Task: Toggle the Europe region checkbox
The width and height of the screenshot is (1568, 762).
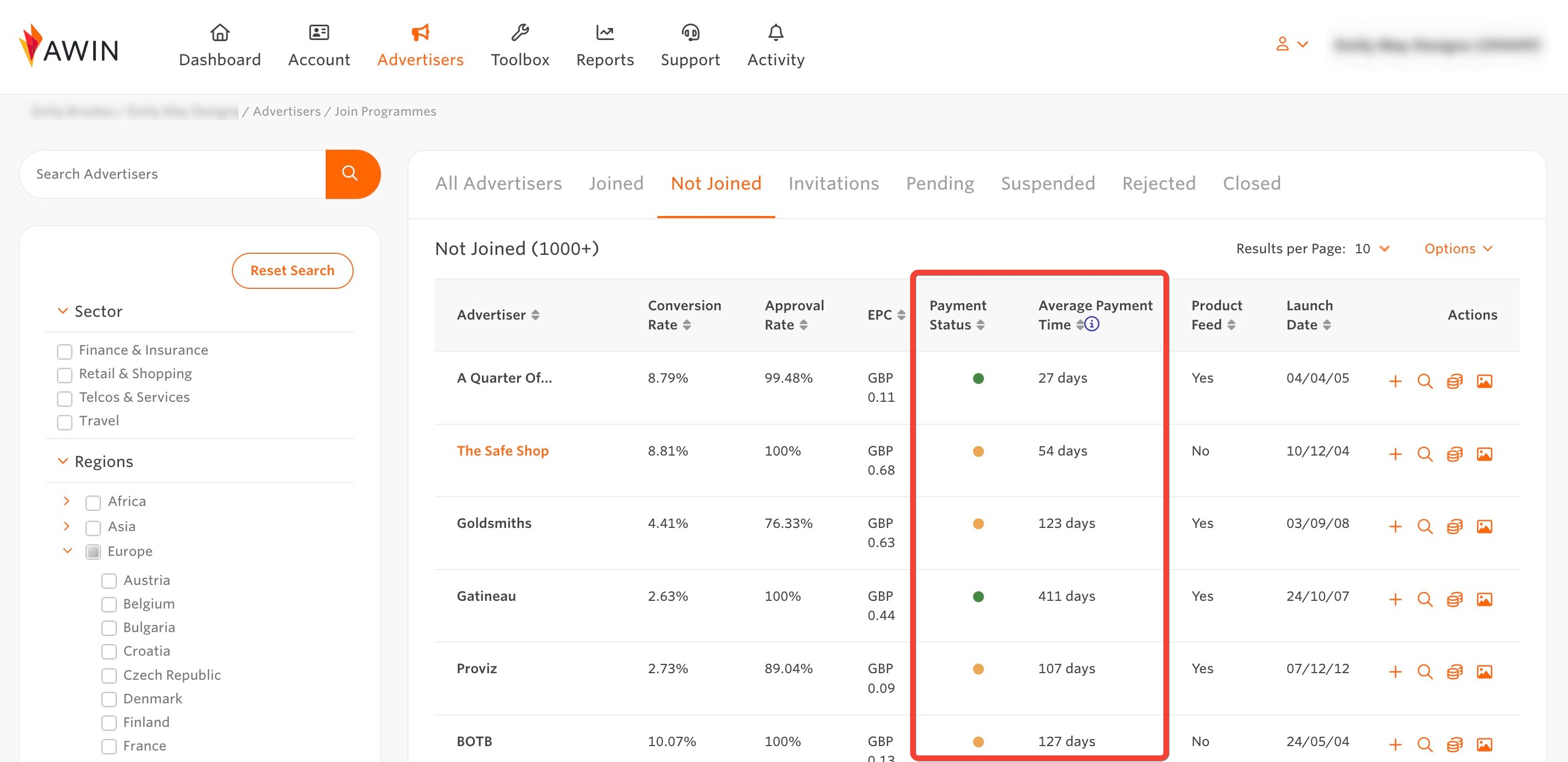Action: (93, 552)
